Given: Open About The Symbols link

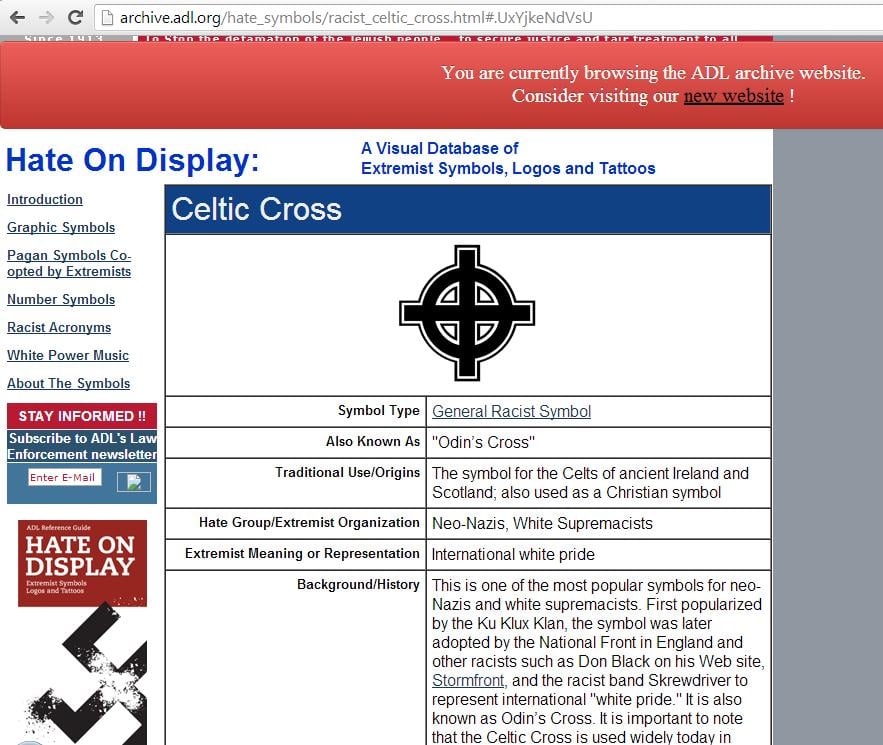Looking at the screenshot, I should [68, 383].
